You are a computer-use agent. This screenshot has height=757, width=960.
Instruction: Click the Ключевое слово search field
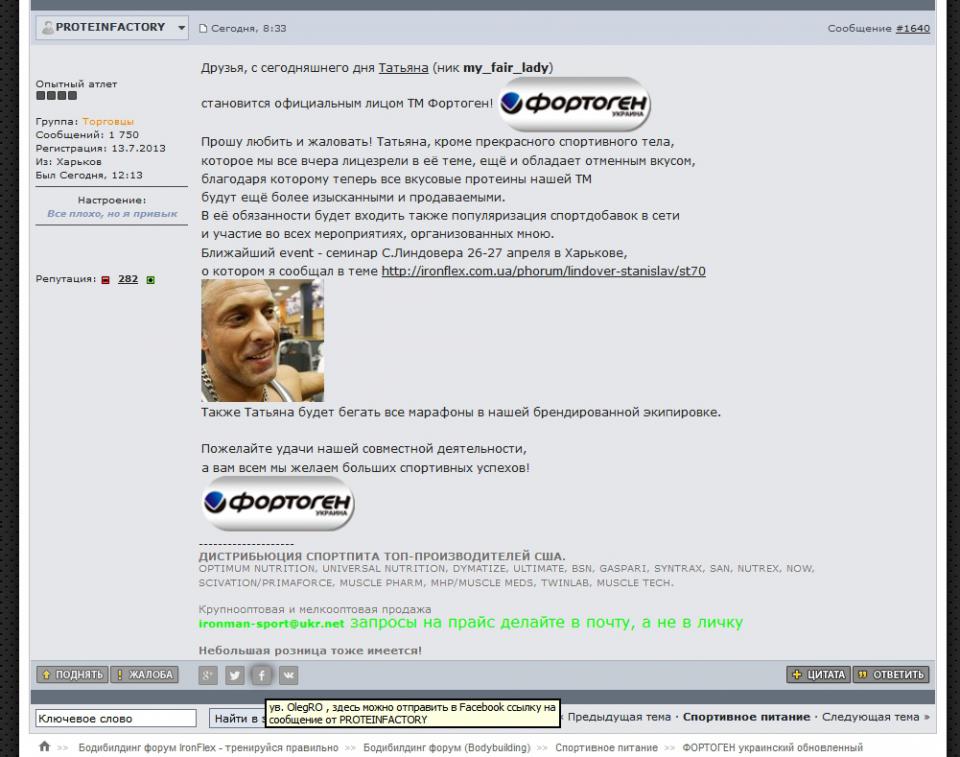point(116,718)
